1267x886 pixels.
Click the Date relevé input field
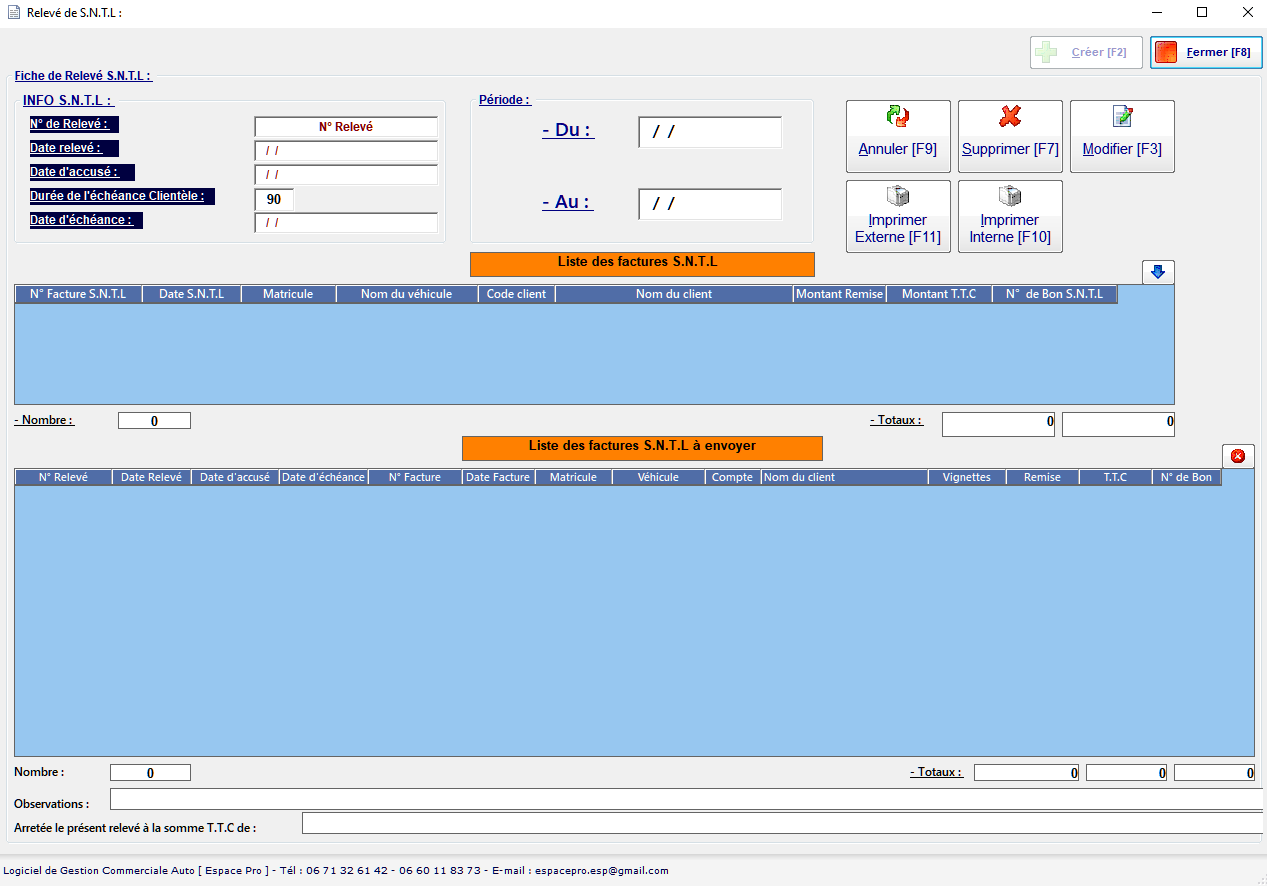point(346,151)
